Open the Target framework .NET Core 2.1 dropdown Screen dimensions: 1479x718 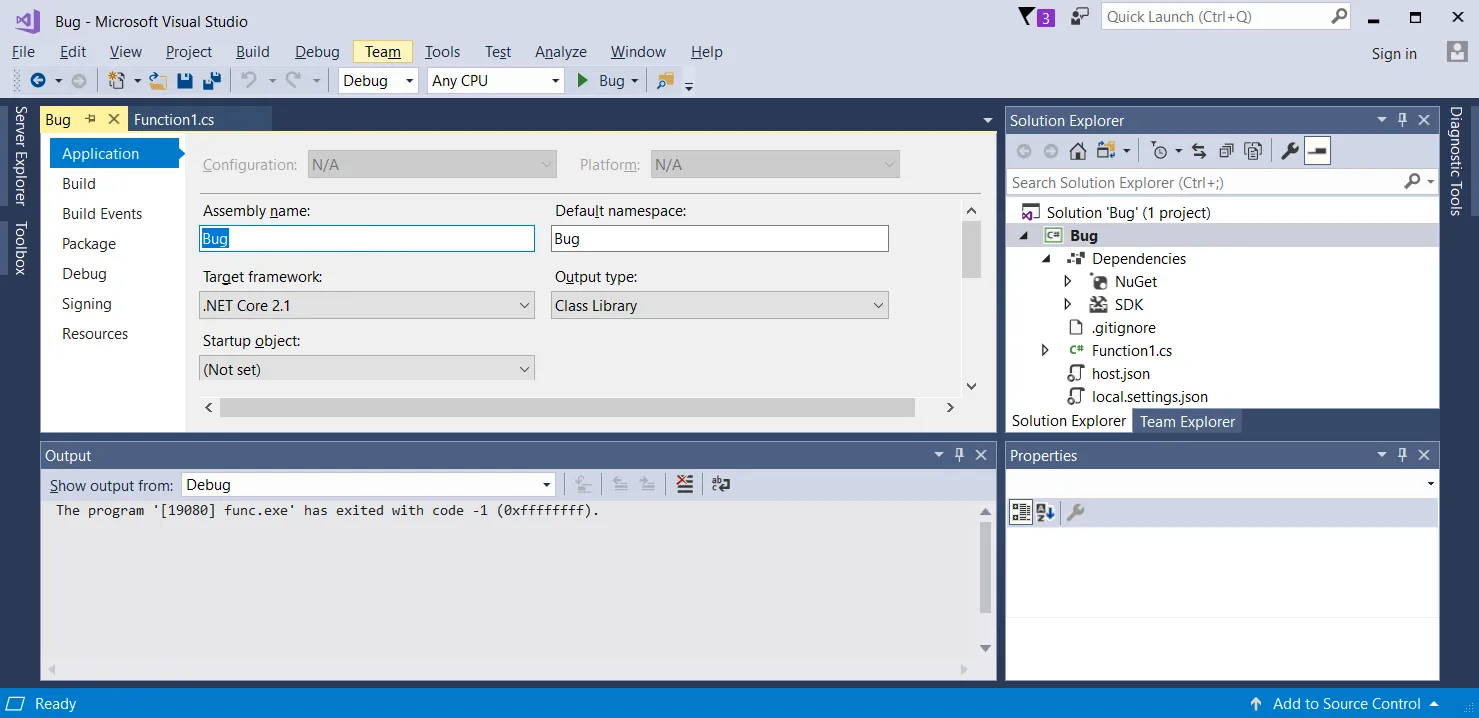[367, 306]
